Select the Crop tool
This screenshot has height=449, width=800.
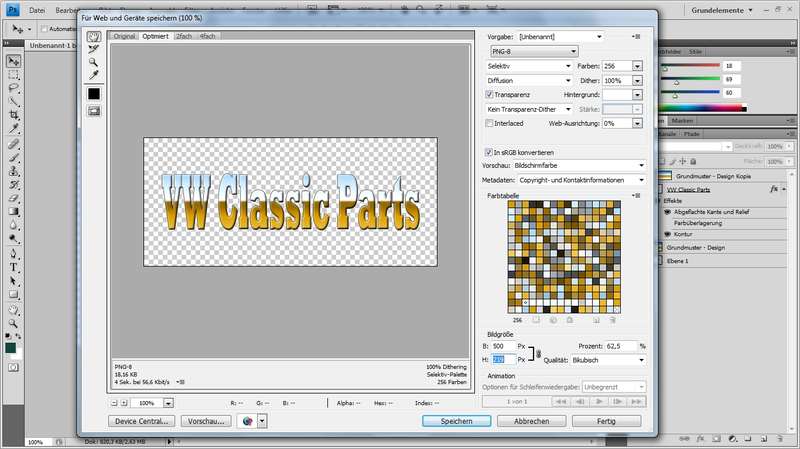pos(14,115)
